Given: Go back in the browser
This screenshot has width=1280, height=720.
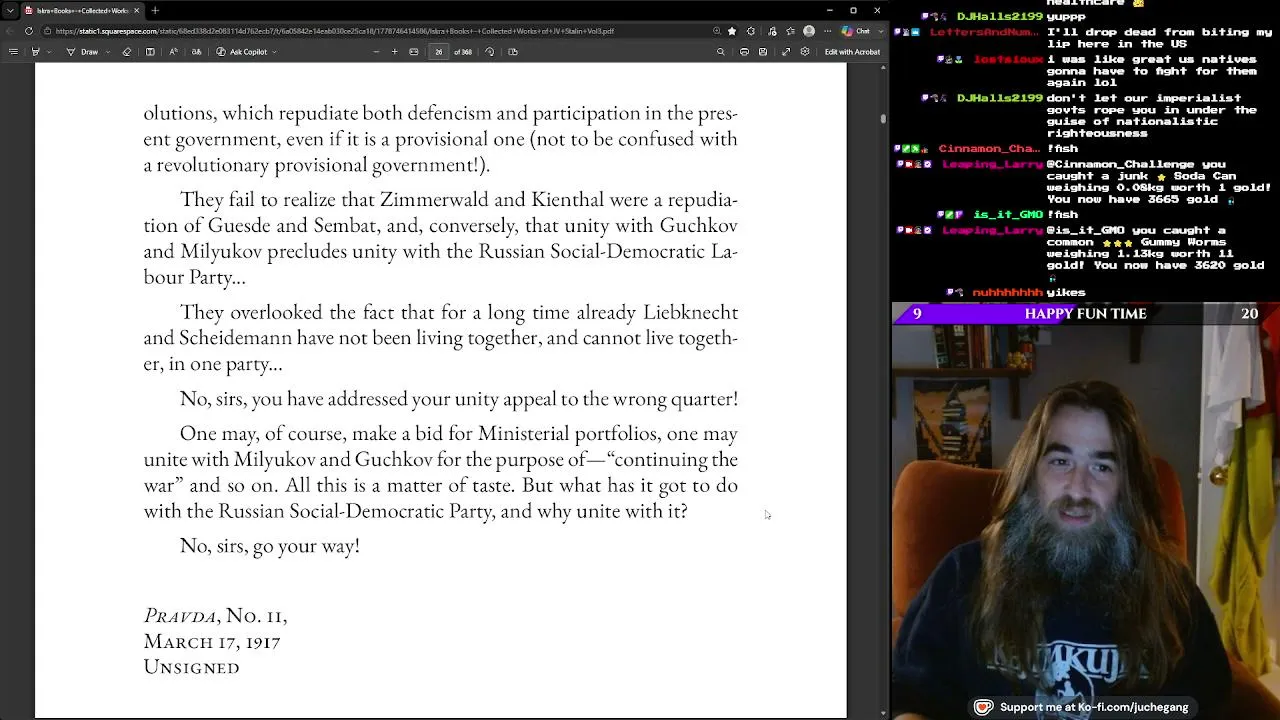Looking at the screenshot, I should coord(11,31).
